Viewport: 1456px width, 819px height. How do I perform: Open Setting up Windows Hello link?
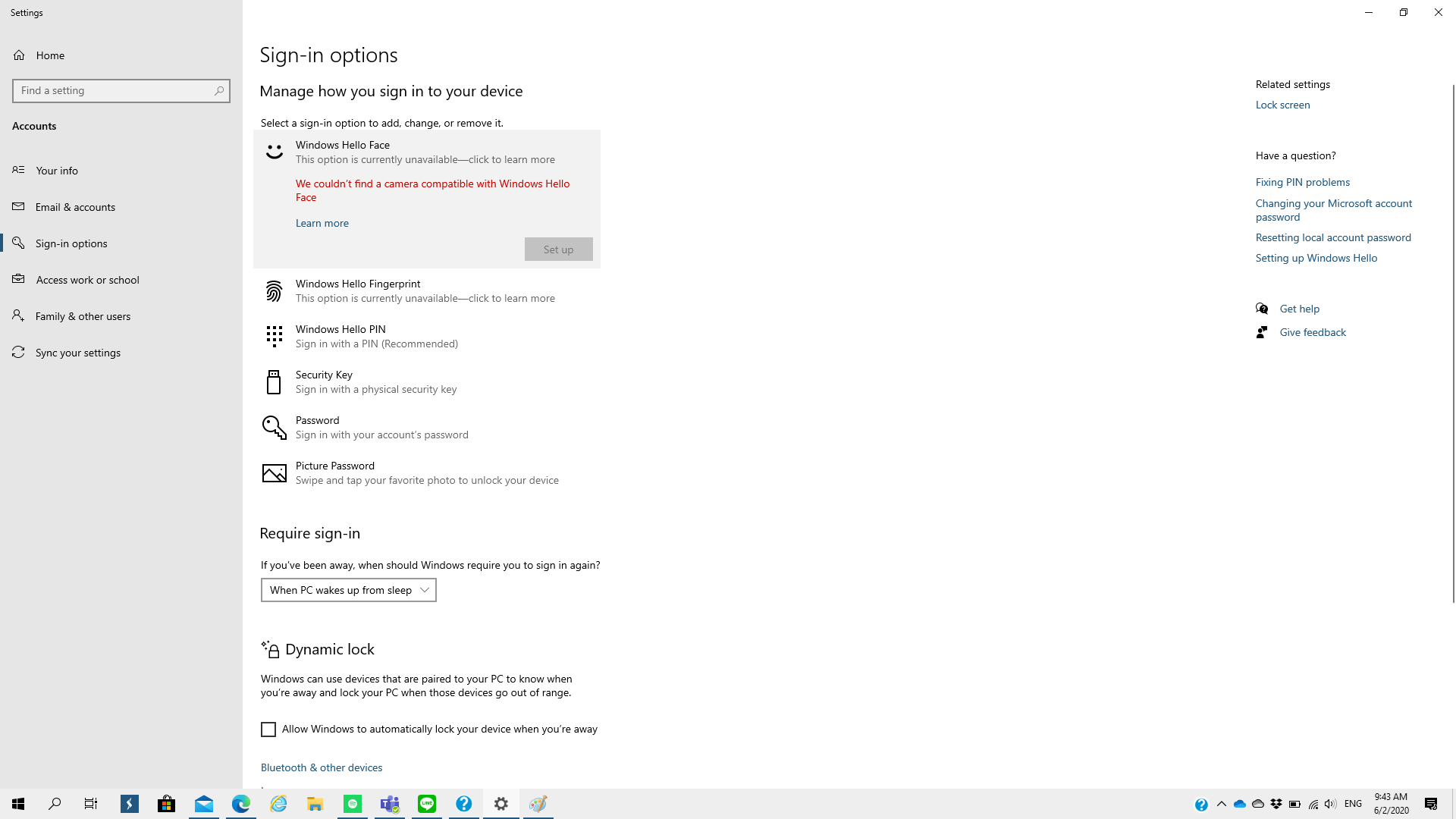1316,258
